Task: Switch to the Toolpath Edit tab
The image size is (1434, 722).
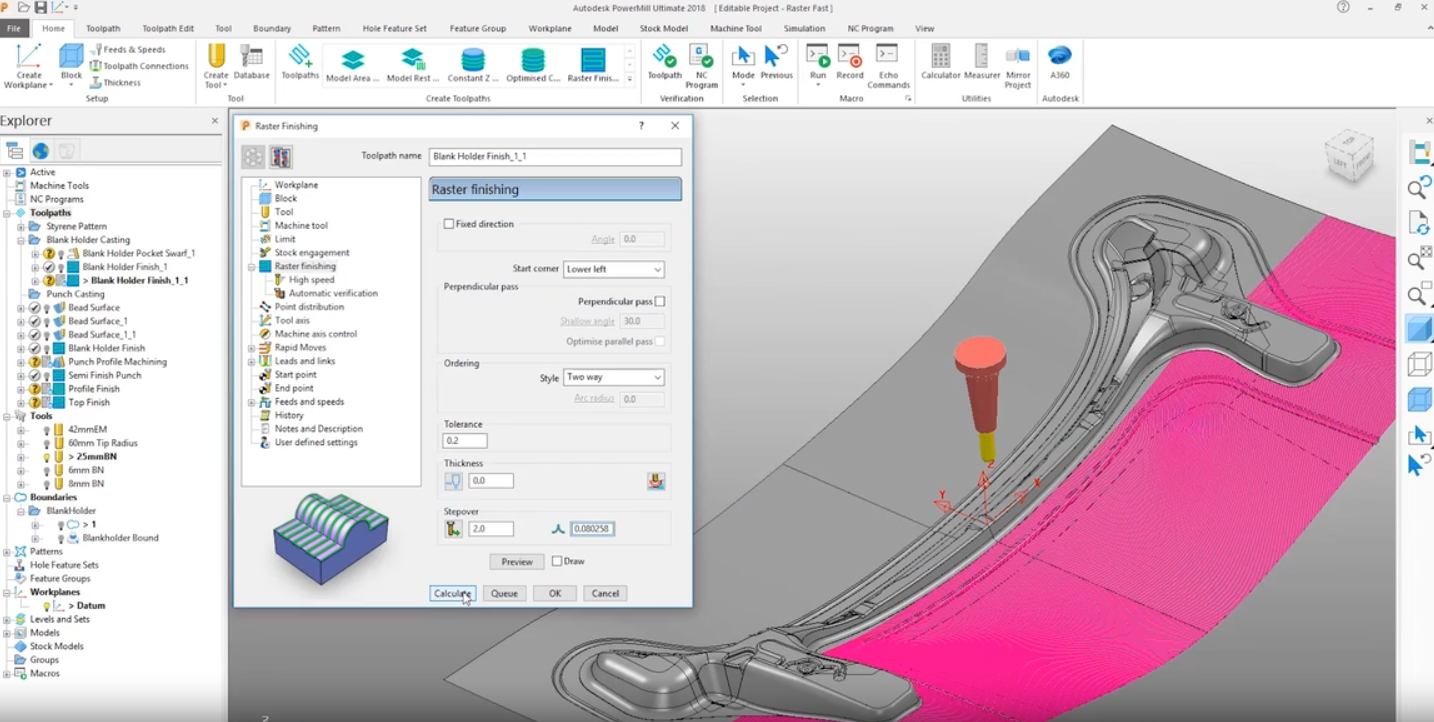Action: tap(168, 29)
